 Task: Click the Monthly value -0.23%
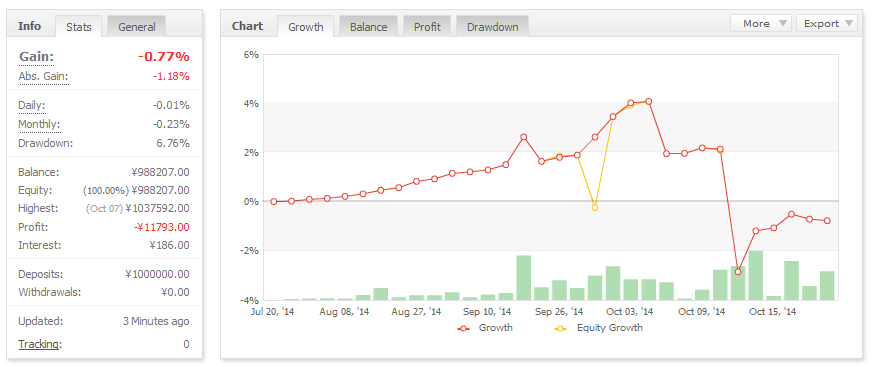pos(171,124)
